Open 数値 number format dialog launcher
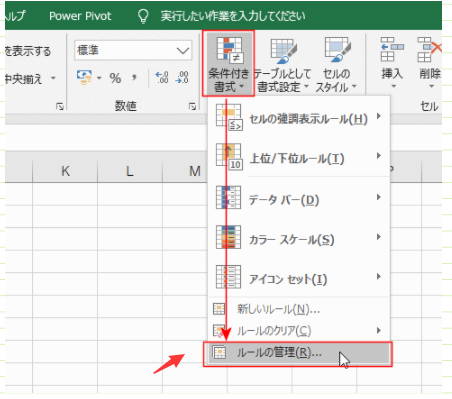This screenshot has width=452, height=399. 192,106
